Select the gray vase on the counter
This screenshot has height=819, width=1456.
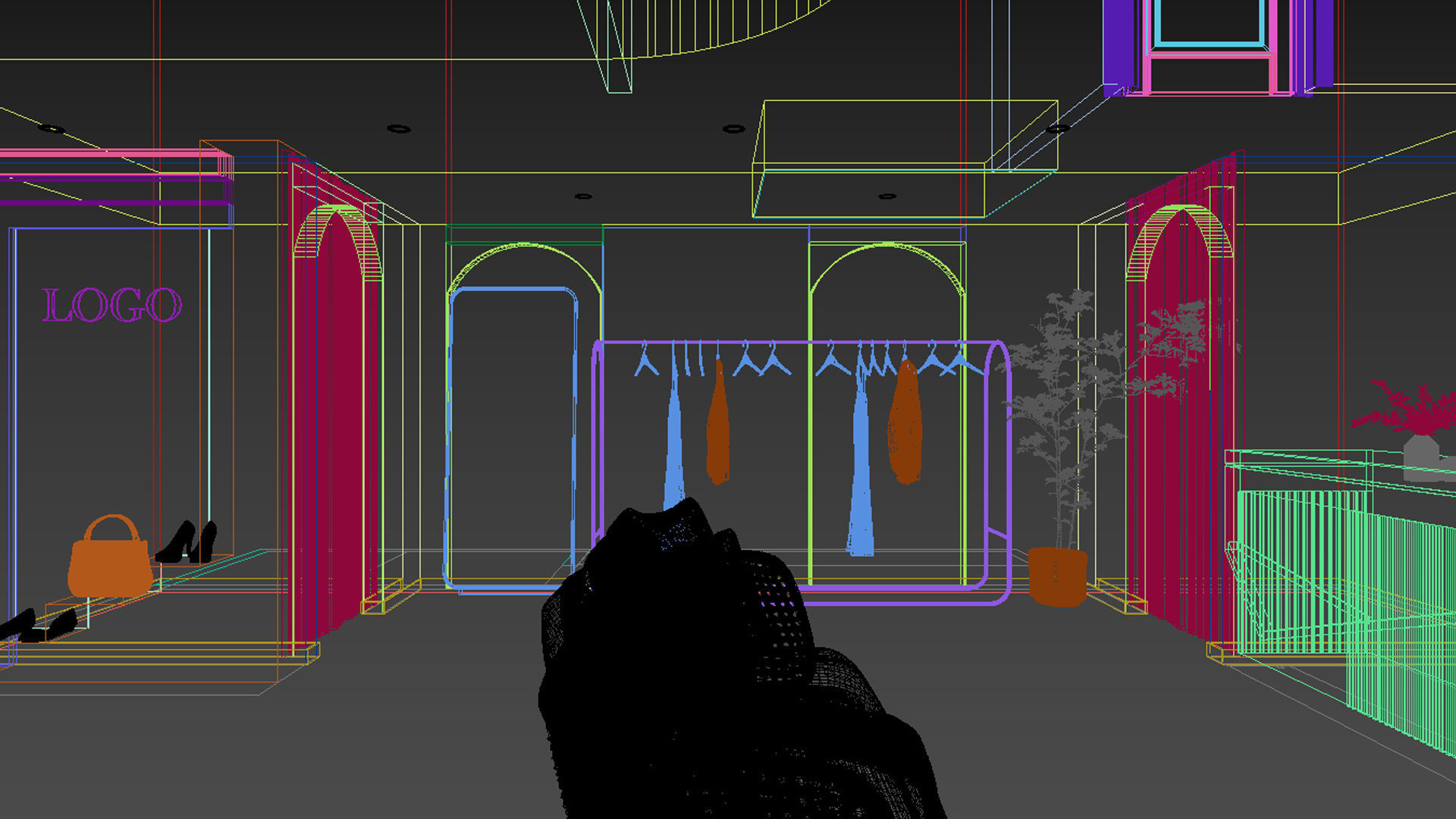pos(1421,457)
